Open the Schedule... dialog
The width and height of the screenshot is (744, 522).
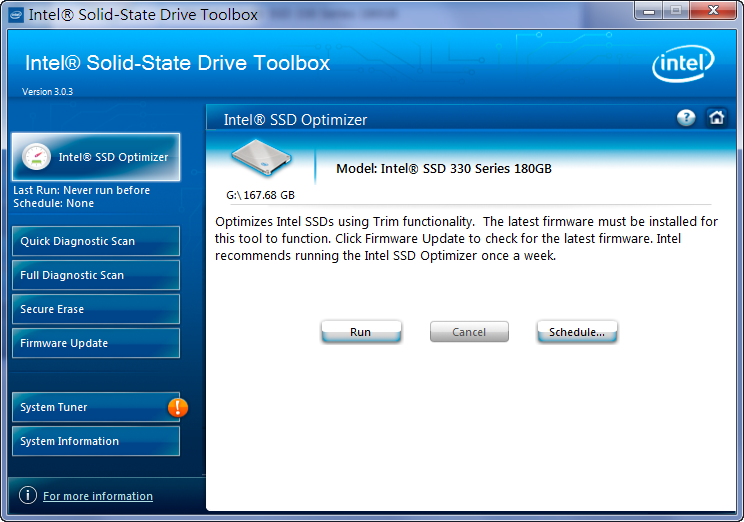[x=577, y=332]
